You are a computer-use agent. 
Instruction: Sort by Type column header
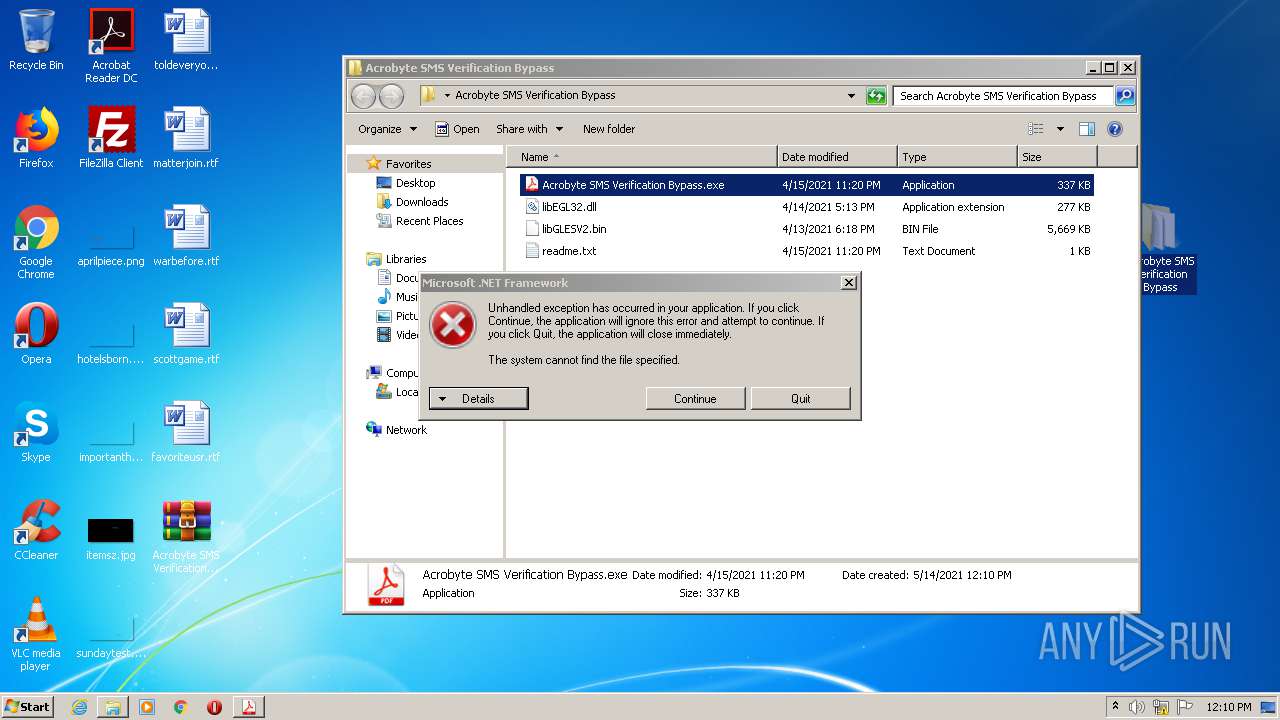pyautogui.click(x=957, y=157)
